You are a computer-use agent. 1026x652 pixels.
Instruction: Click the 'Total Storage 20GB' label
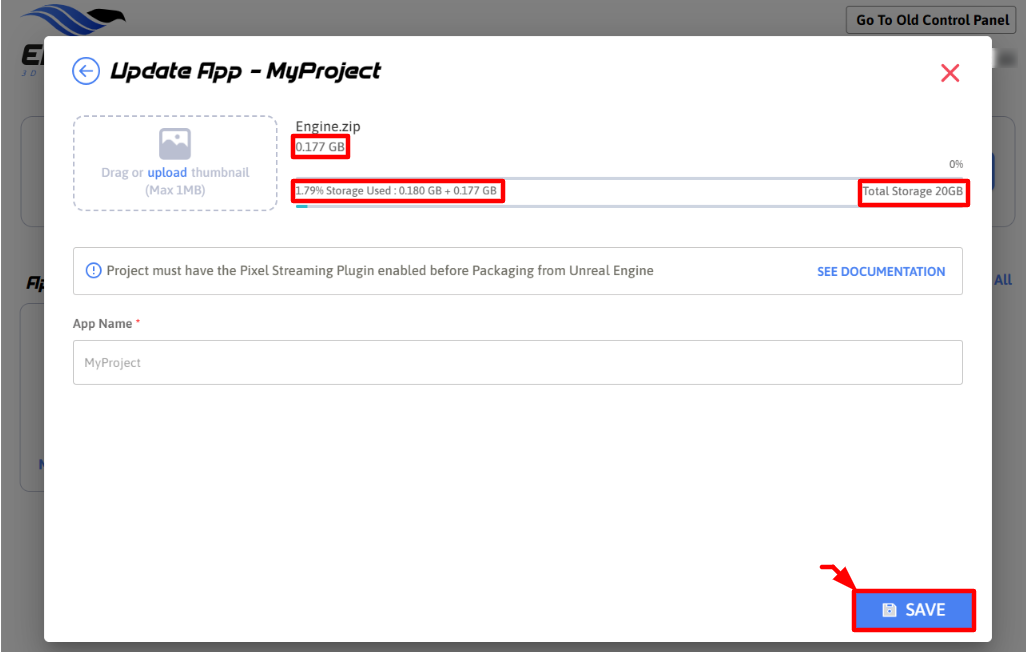913,191
